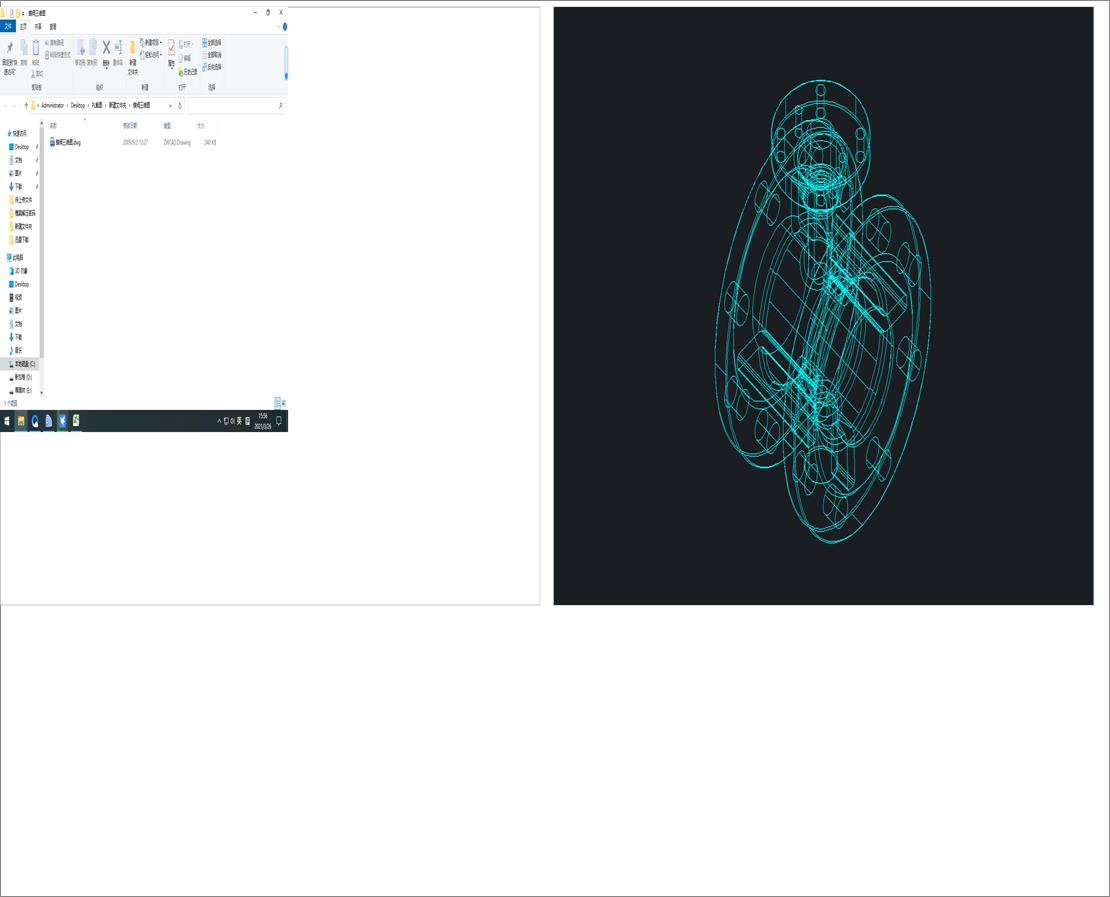Select 3D Objects under This PC
This screenshot has height=897, width=1110.
[x=19, y=271]
